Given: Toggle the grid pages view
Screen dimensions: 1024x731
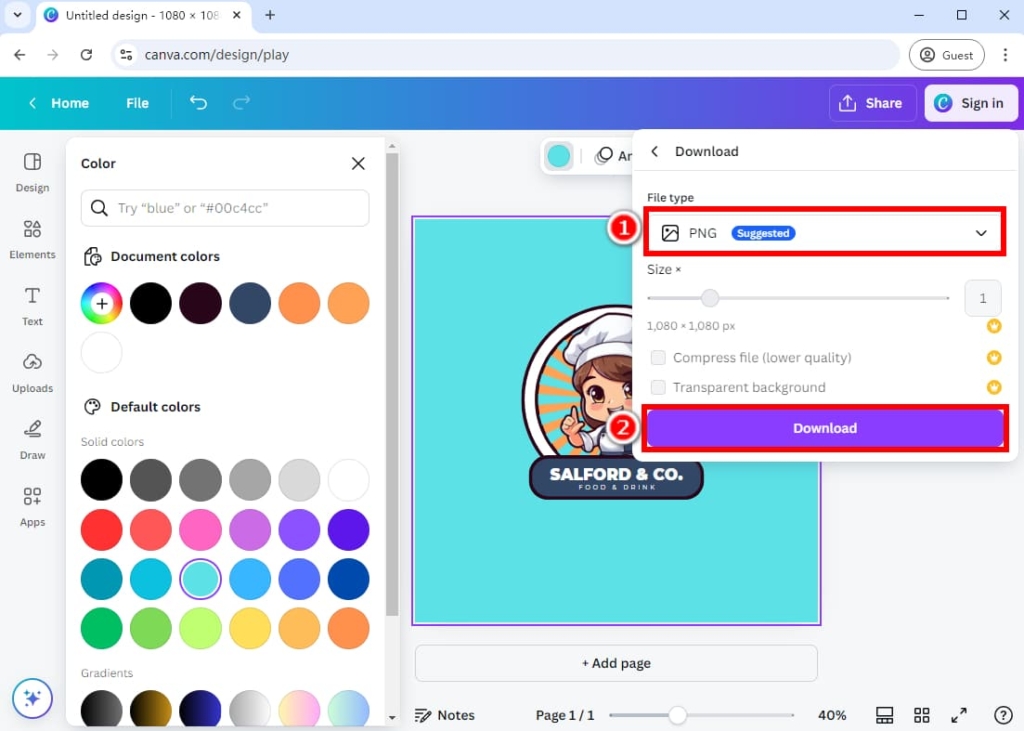Looking at the screenshot, I should point(921,715).
